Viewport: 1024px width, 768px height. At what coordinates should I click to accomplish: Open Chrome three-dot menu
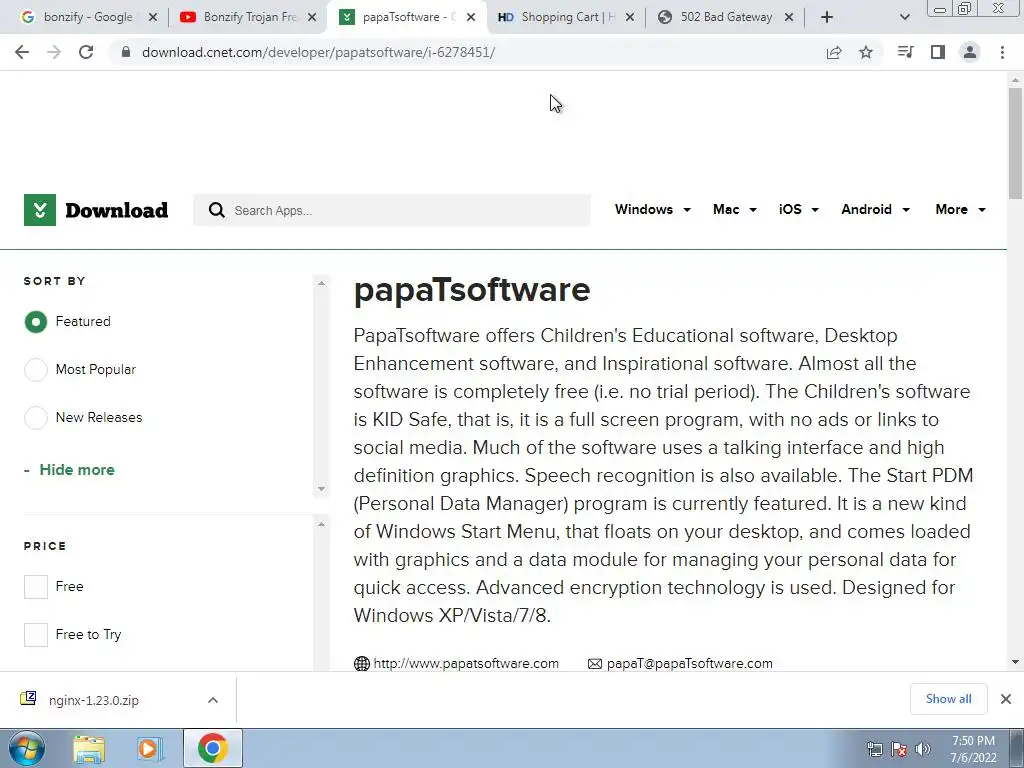click(x=1002, y=52)
